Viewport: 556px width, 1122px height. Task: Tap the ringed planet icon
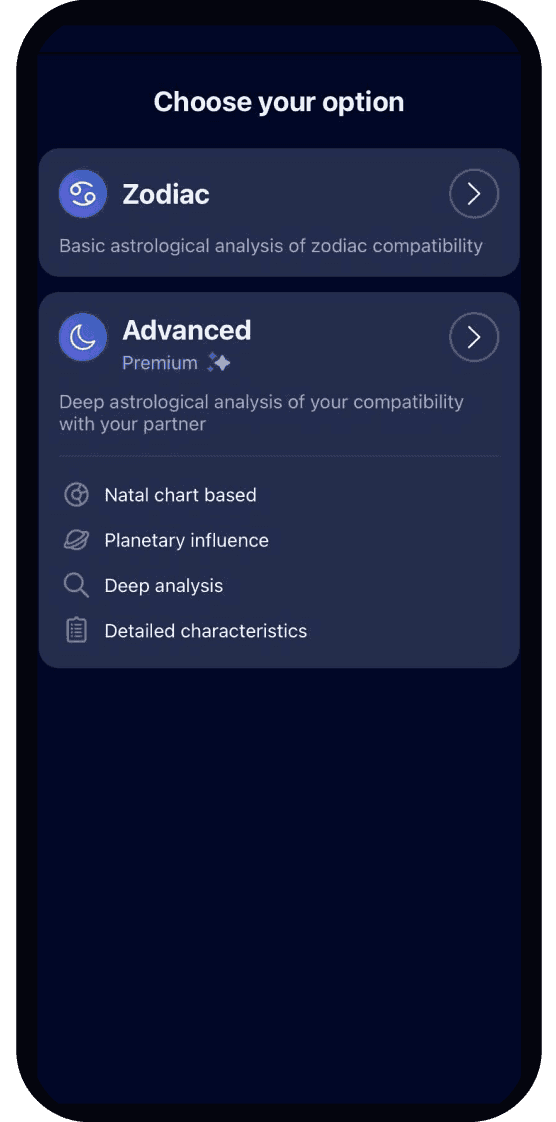tap(76, 540)
